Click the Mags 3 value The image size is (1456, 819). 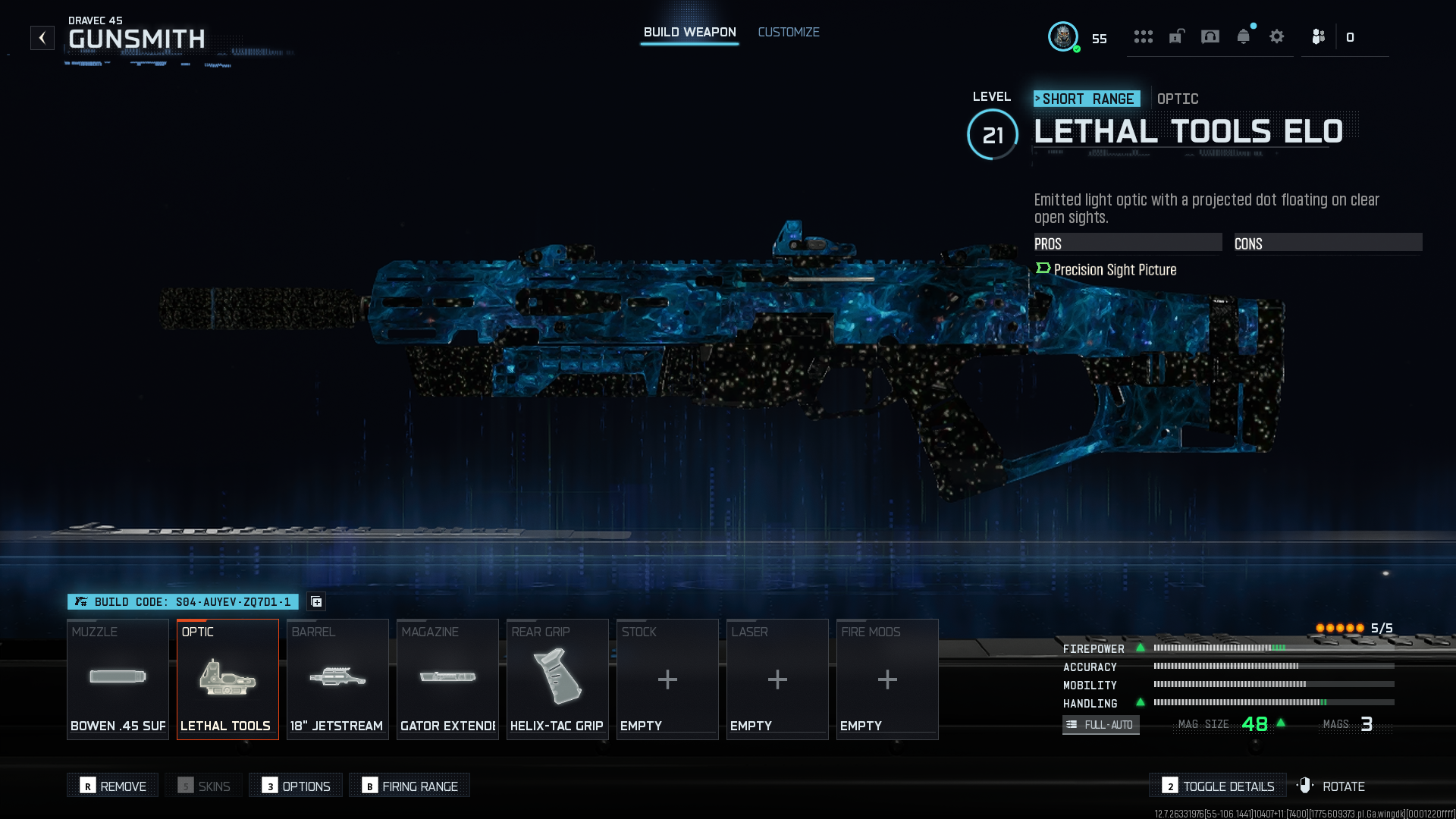(x=1367, y=724)
